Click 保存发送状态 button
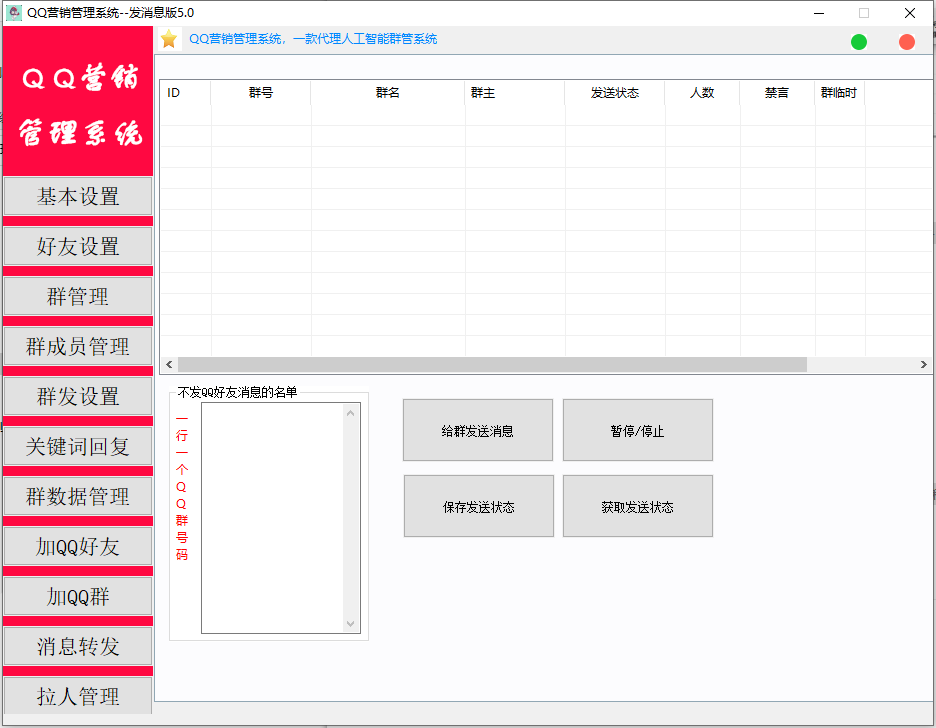 (479, 506)
